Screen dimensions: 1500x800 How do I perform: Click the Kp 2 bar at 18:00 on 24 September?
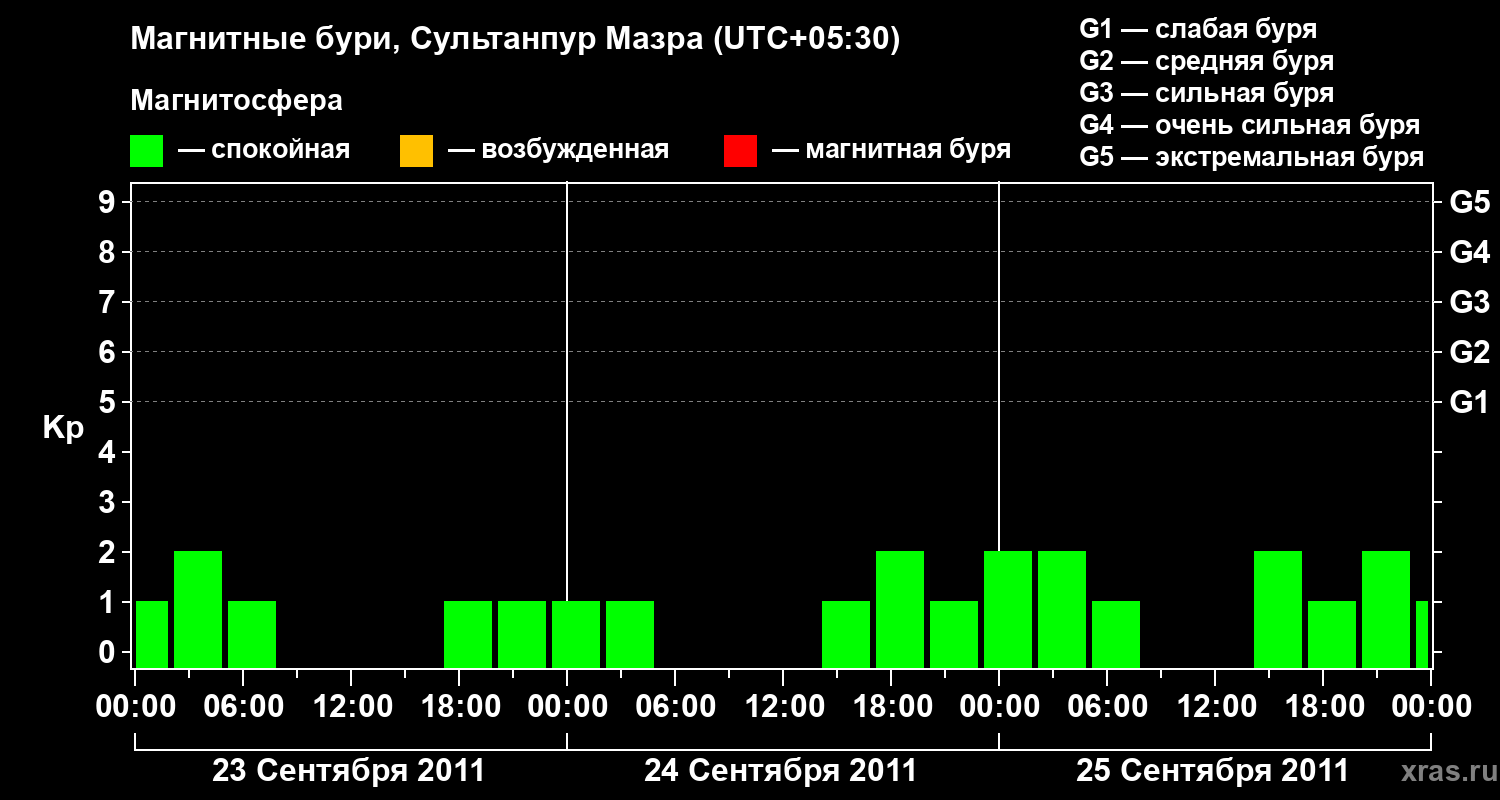tap(900, 609)
